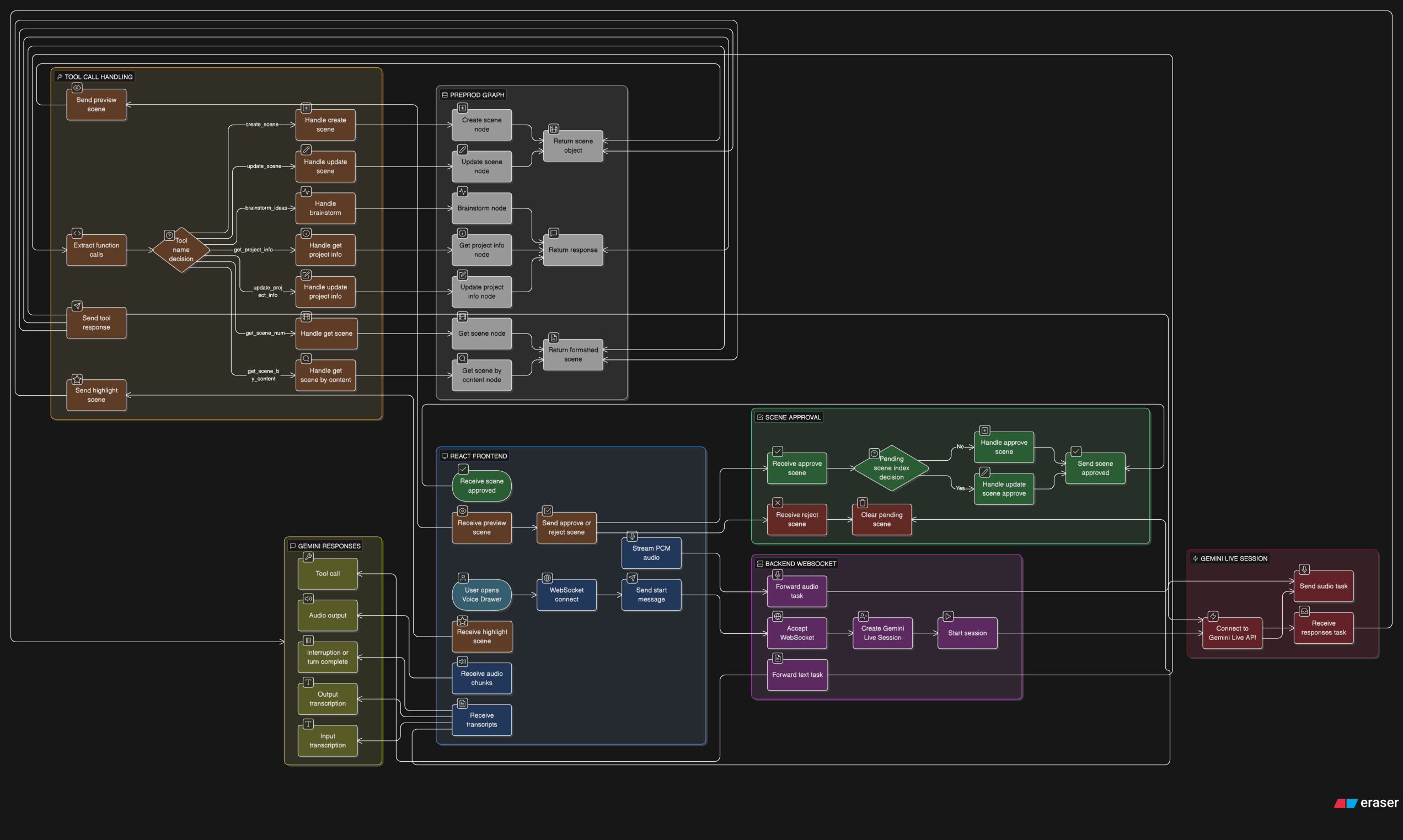This screenshot has height=840, width=1403.
Task: Click the trash icon above Clear pending scene
Action: [x=863, y=503]
